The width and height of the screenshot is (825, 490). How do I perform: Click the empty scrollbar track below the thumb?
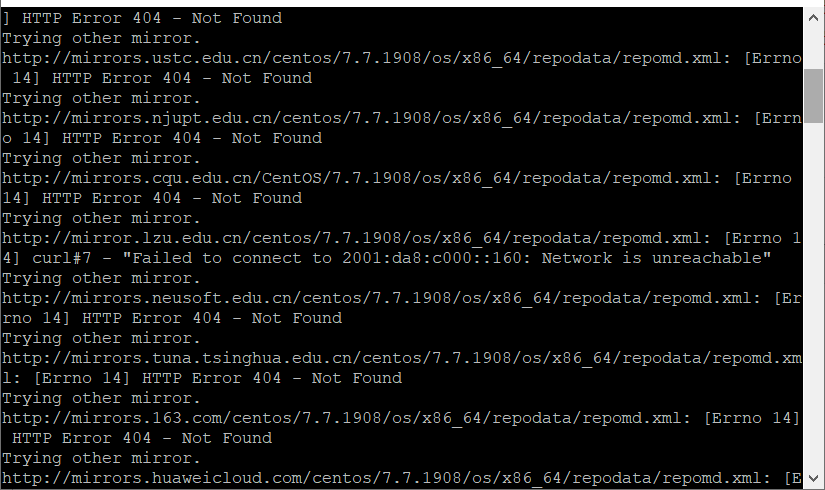[813, 295]
